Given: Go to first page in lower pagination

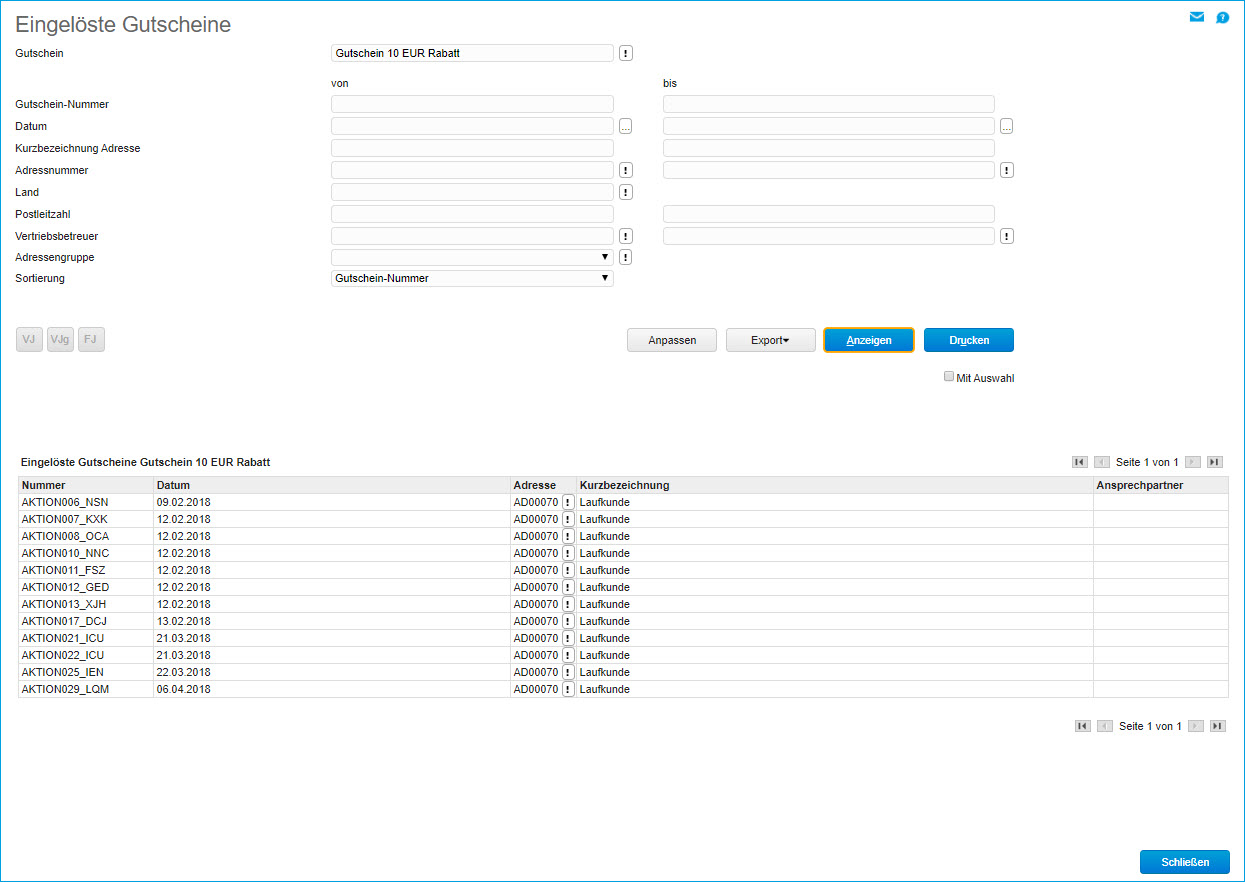Looking at the screenshot, I should [x=1082, y=726].
